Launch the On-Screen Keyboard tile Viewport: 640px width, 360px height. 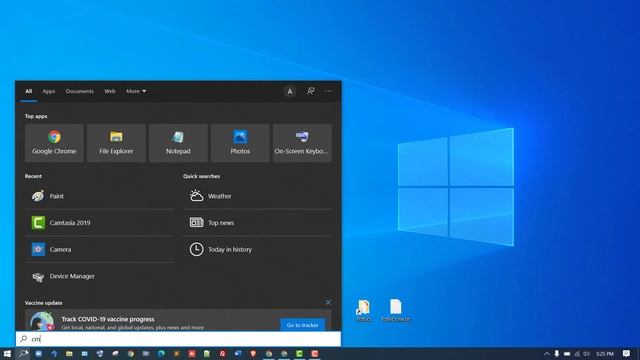click(302, 143)
